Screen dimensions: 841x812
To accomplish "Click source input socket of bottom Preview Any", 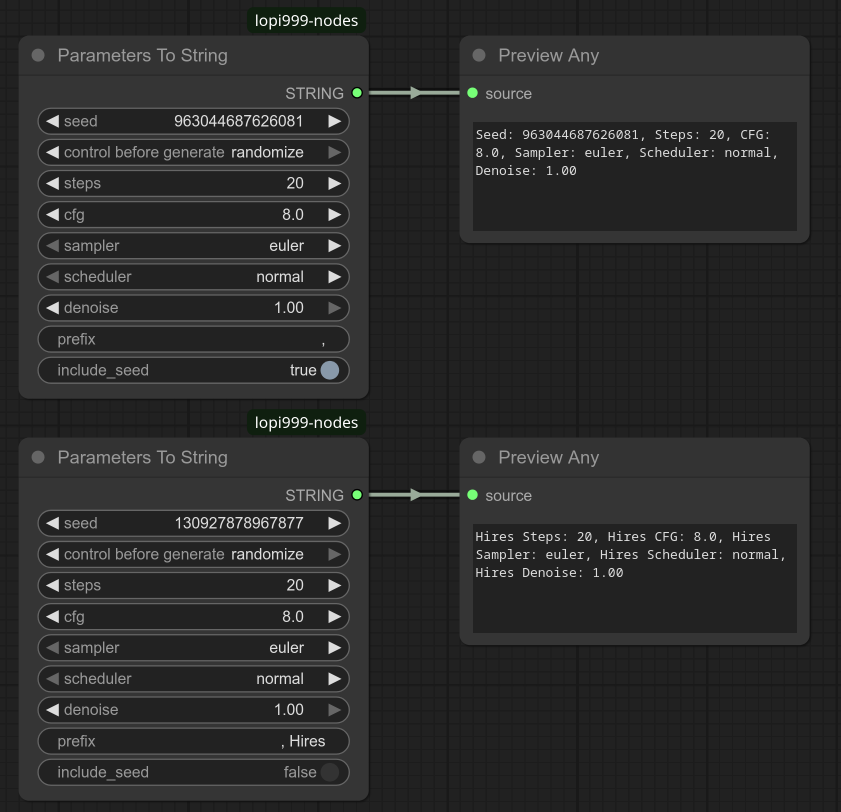I will (x=473, y=495).
